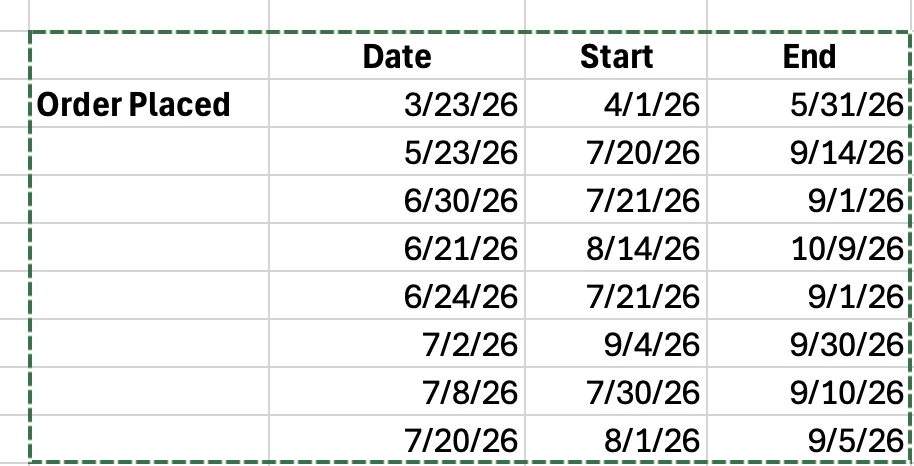This screenshot has height=466, width=914.
Task: Select the 7/8/26 date cell
Action: [397, 391]
